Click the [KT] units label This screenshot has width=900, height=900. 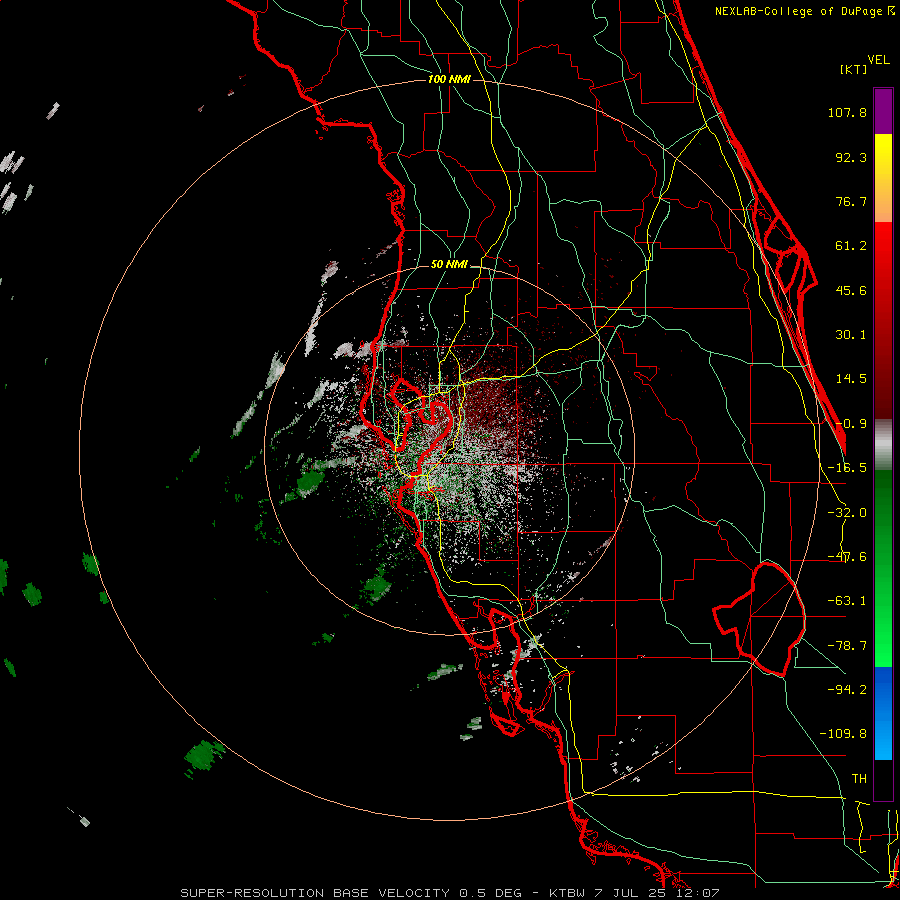point(853,69)
